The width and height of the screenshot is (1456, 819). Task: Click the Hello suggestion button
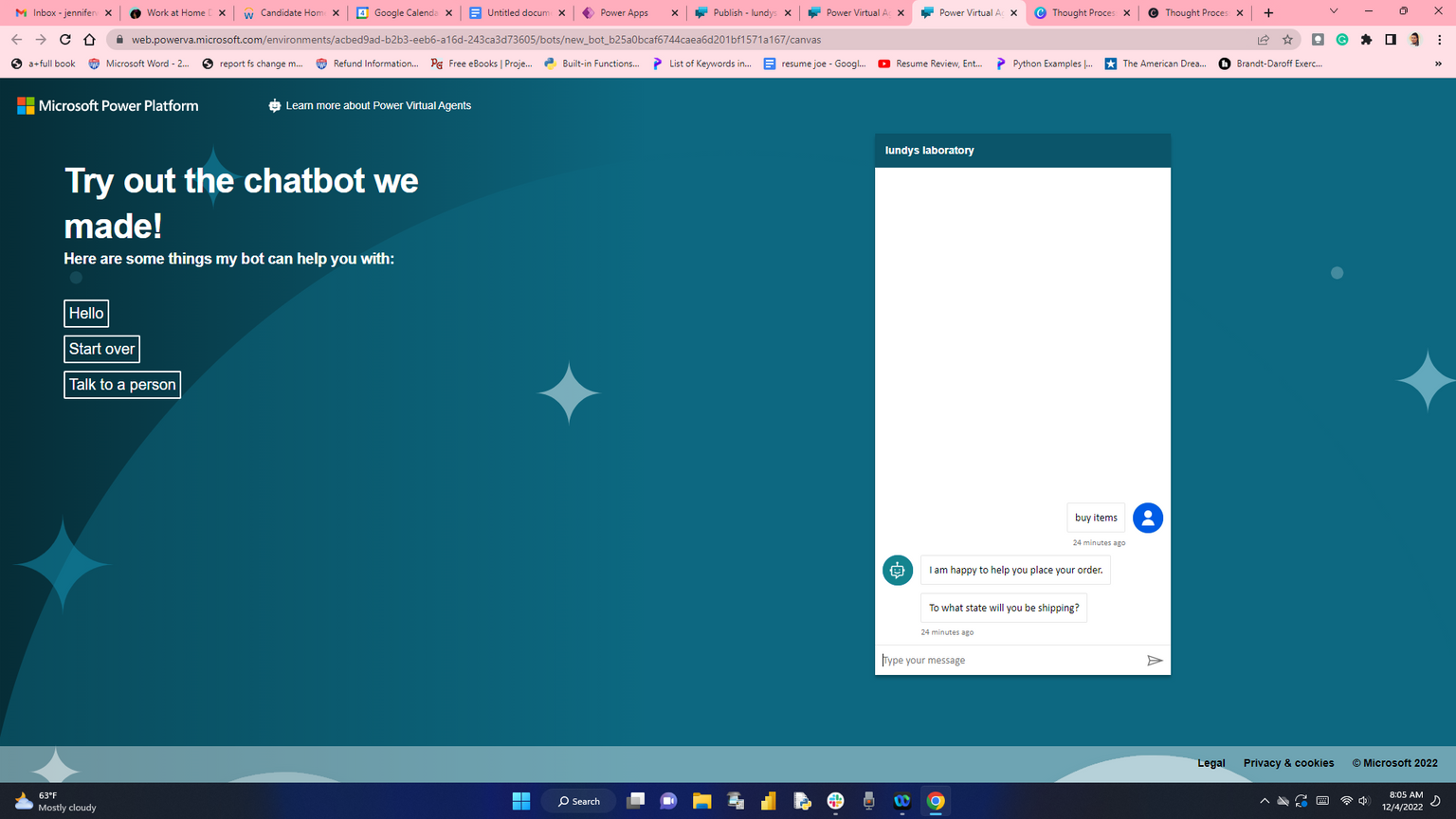pyautogui.click(x=86, y=313)
